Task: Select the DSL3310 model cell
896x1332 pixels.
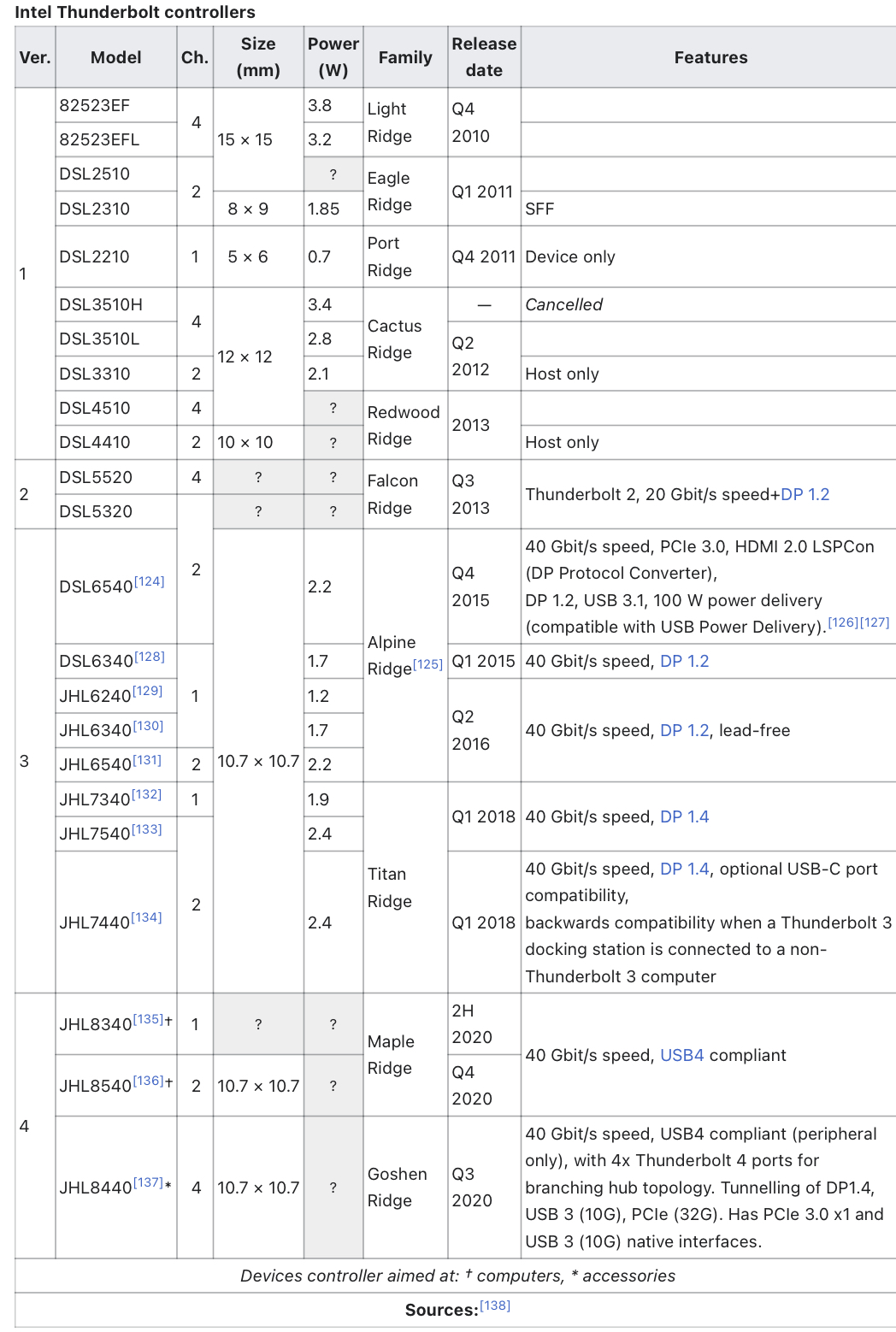Action: click(x=116, y=374)
